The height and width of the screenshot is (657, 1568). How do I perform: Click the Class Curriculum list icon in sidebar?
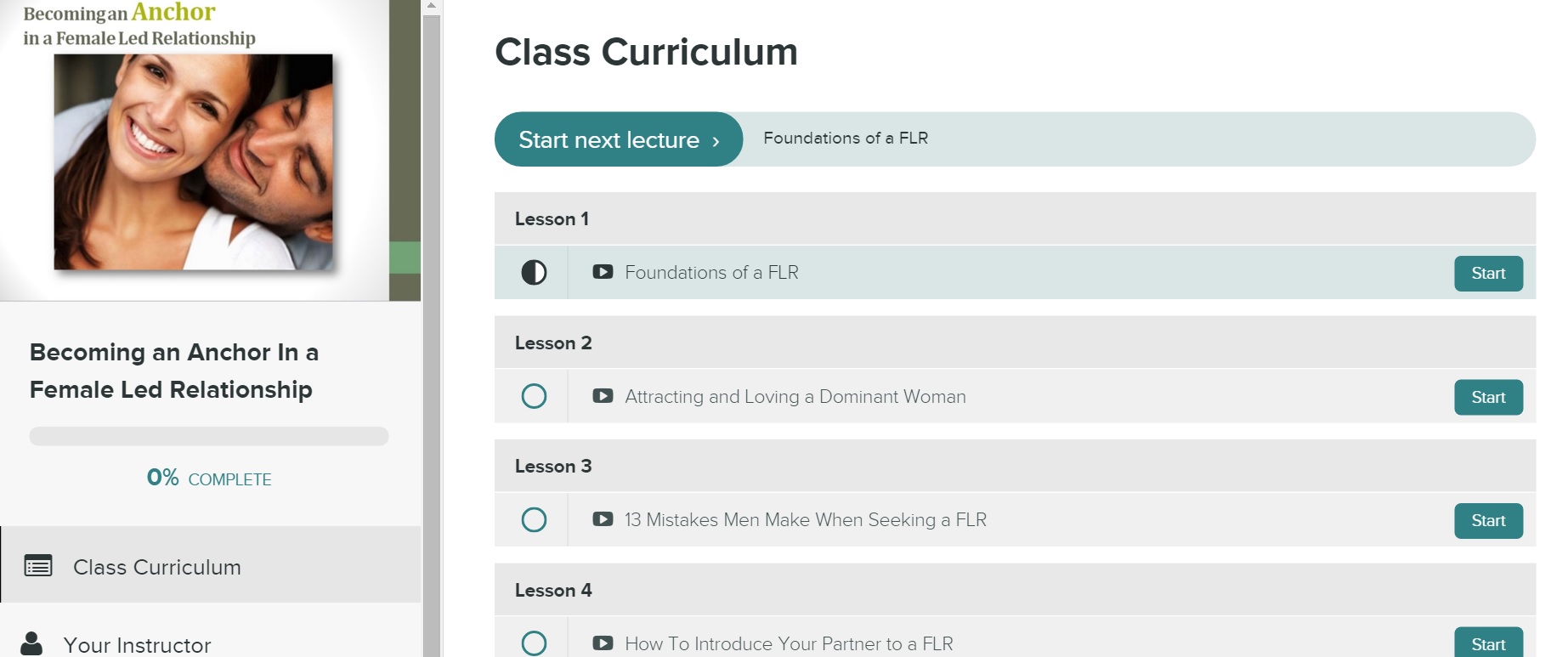[x=38, y=566]
